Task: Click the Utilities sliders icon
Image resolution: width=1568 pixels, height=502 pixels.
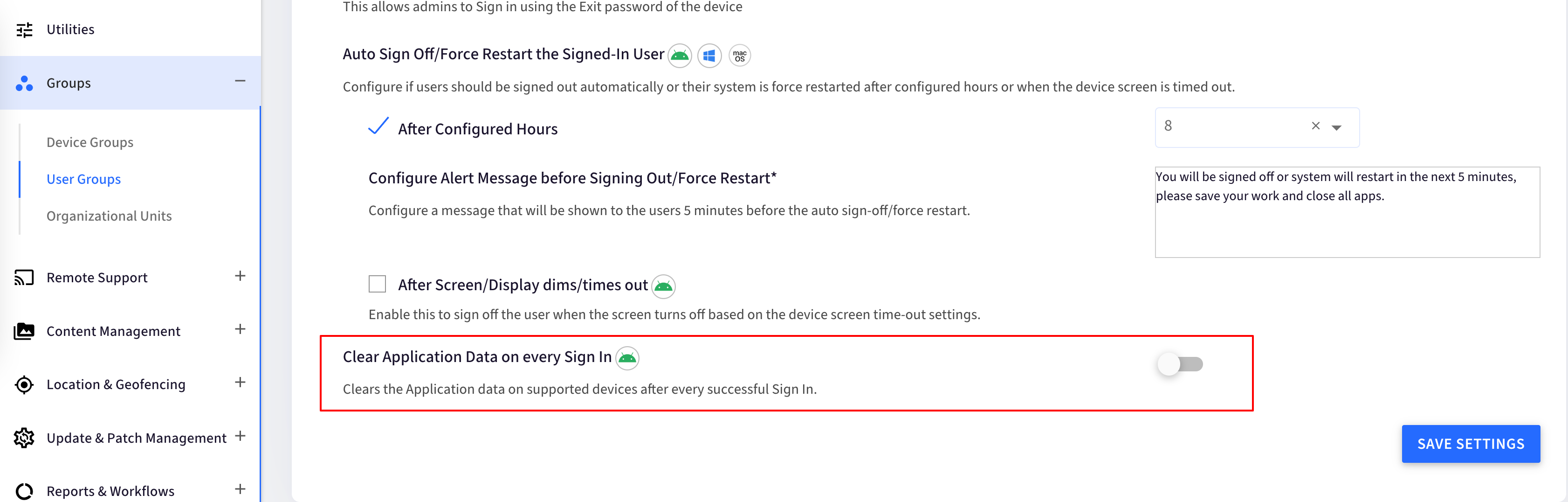Action: (x=24, y=29)
